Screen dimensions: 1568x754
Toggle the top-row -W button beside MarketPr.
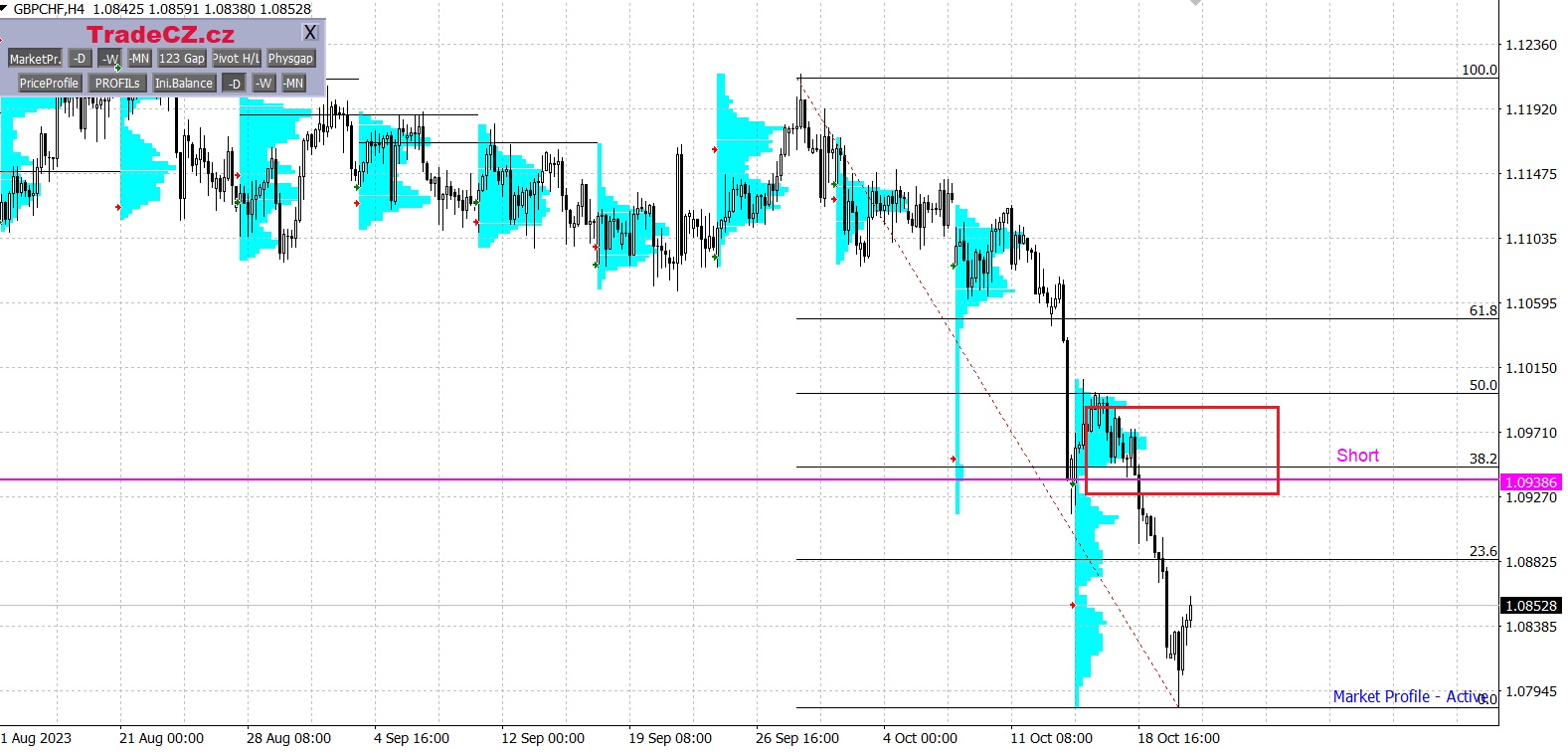(x=109, y=59)
